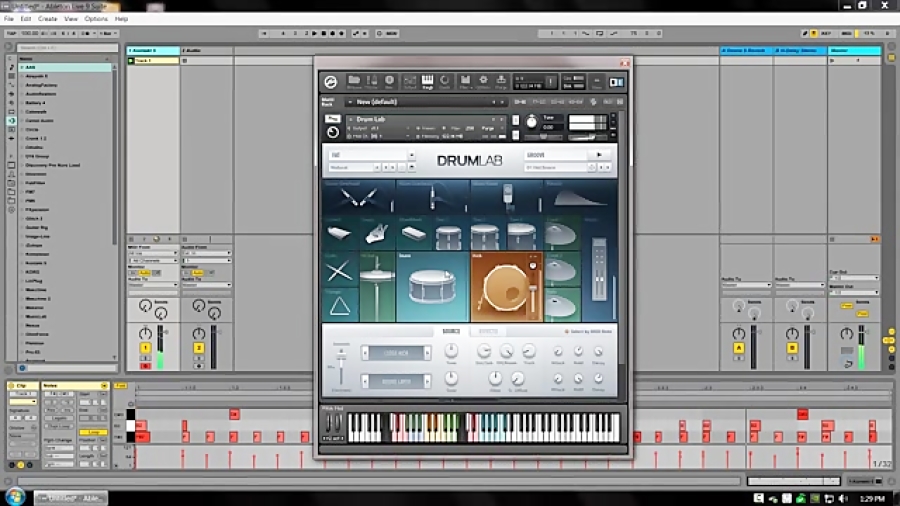The width and height of the screenshot is (900, 506).
Task: Click Ableton transport play button
Action: tap(315, 33)
